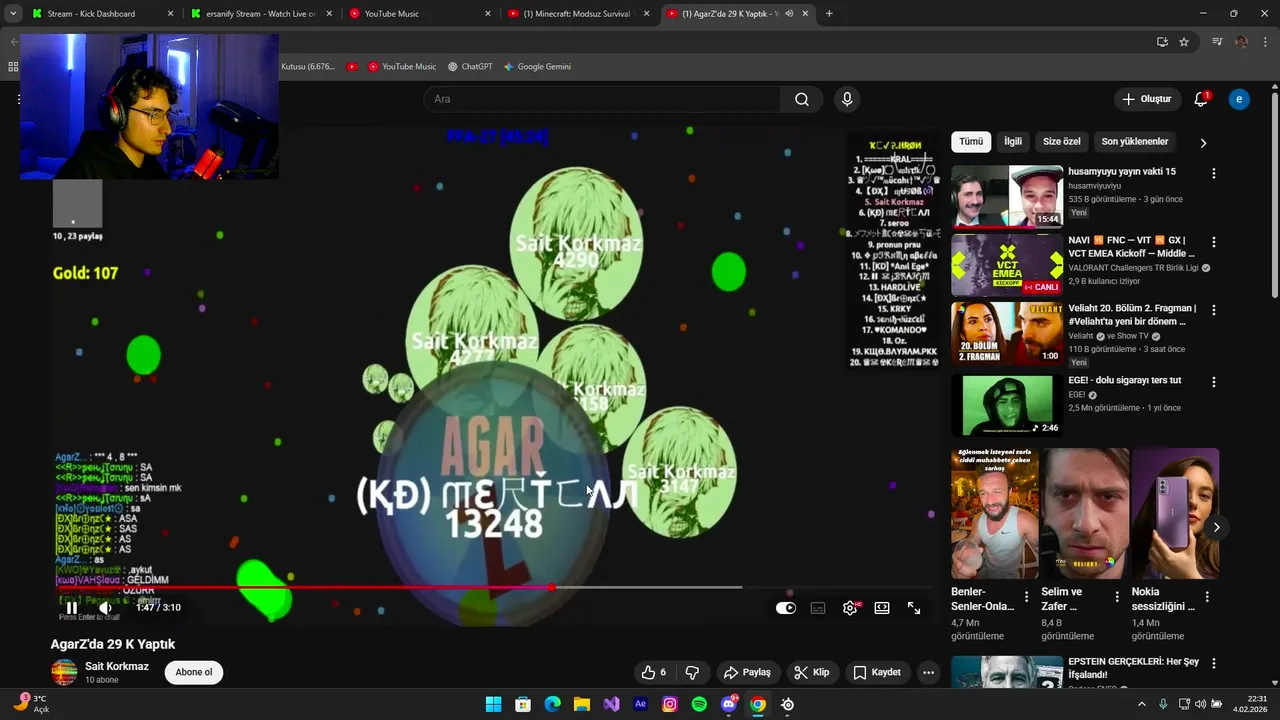Open the YouTube Music bookmark
This screenshot has height=720, width=1280.
coord(402,67)
